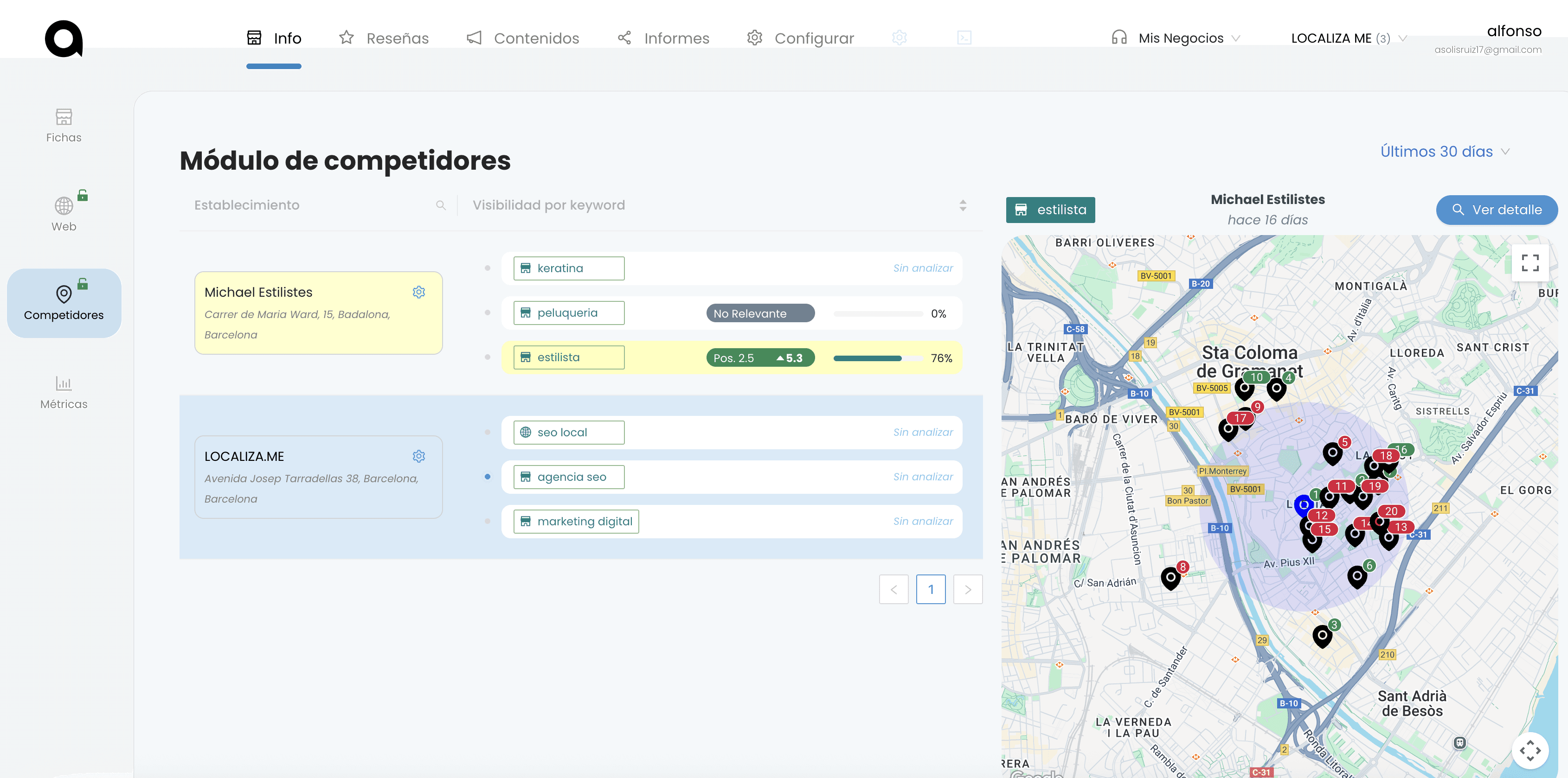Viewport: 1568px width, 778px height.
Task: Open the Informes tab
Action: tap(663, 38)
